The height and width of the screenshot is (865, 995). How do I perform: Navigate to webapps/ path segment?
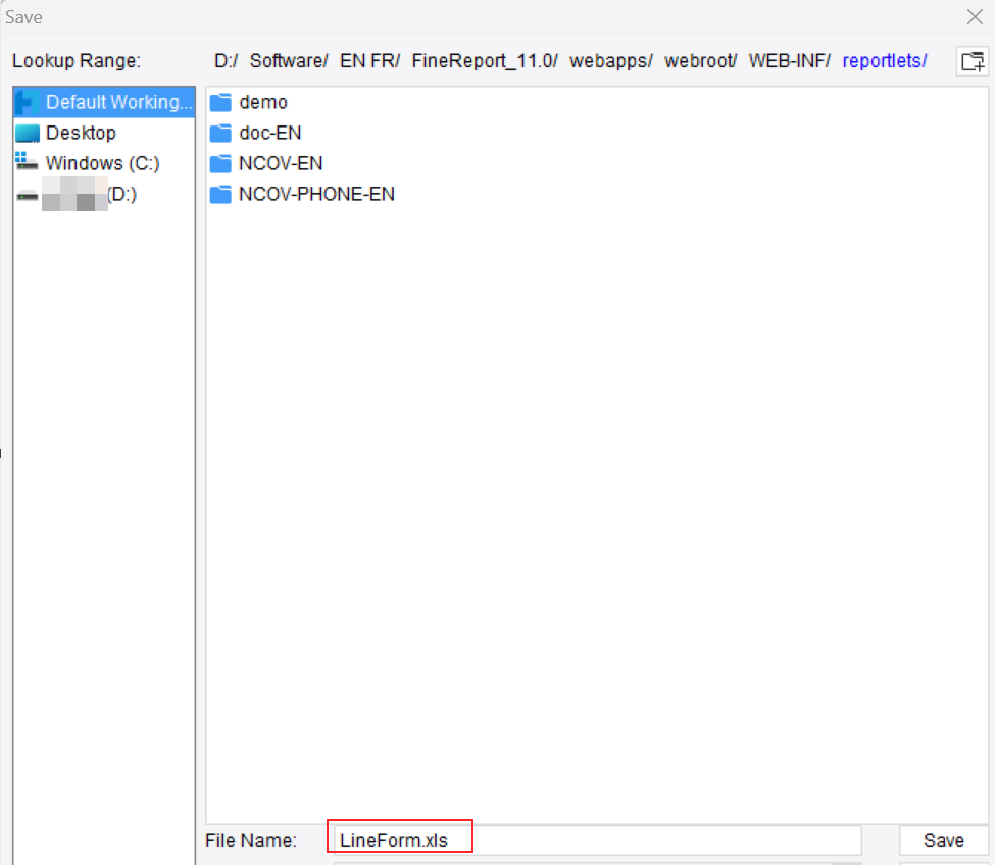pos(610,61)
